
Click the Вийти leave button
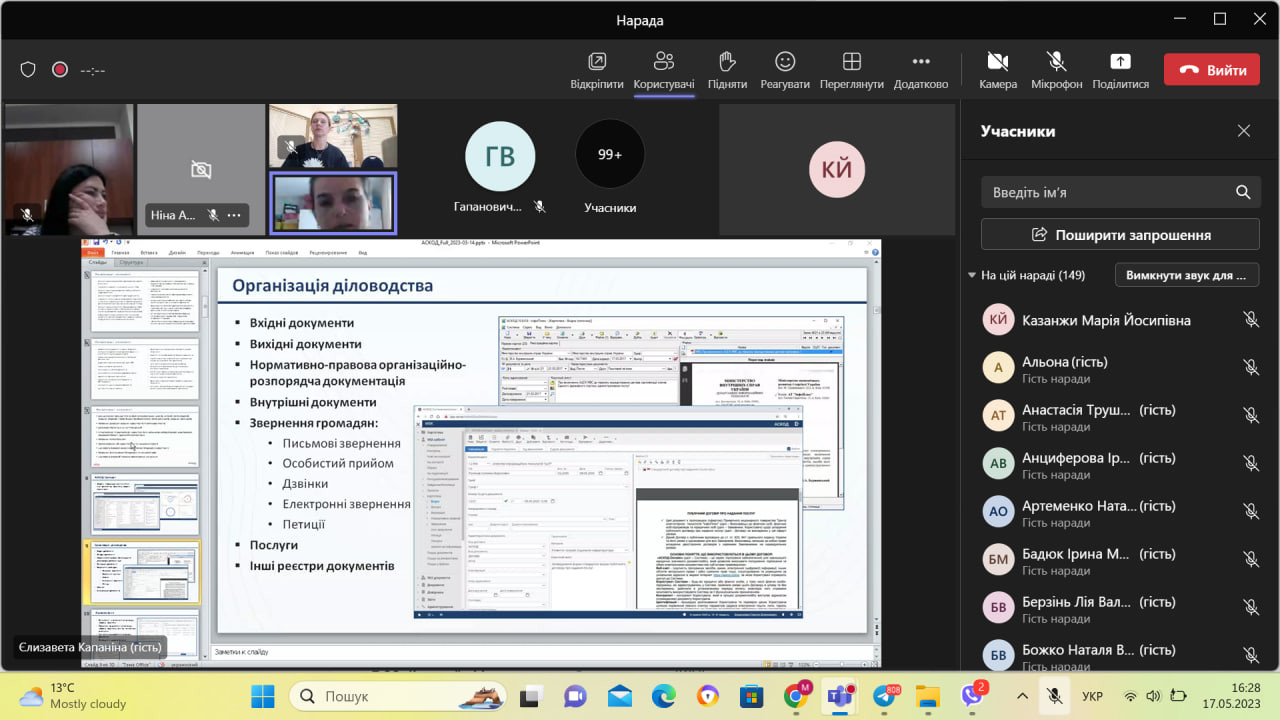coord(1211,70)
